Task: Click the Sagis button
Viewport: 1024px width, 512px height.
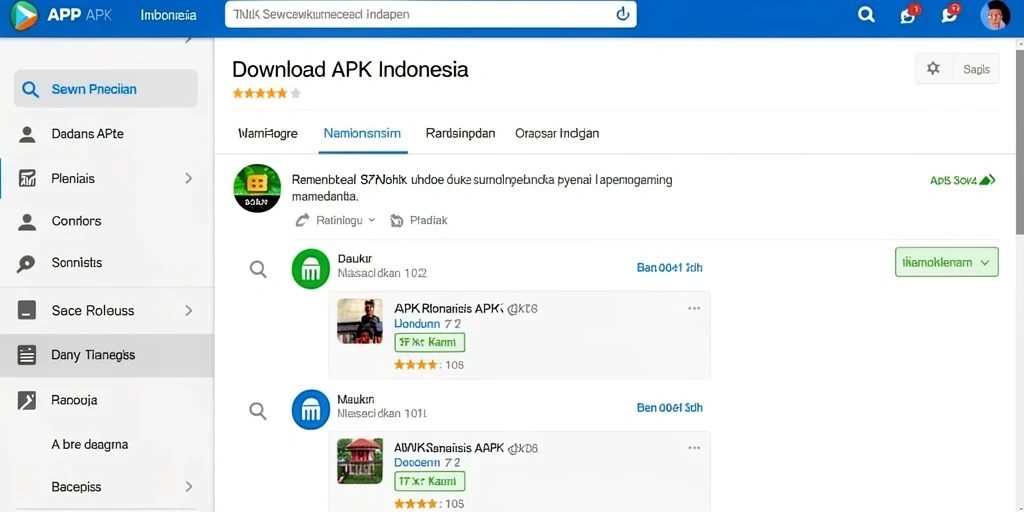Action: click(976, 69)
